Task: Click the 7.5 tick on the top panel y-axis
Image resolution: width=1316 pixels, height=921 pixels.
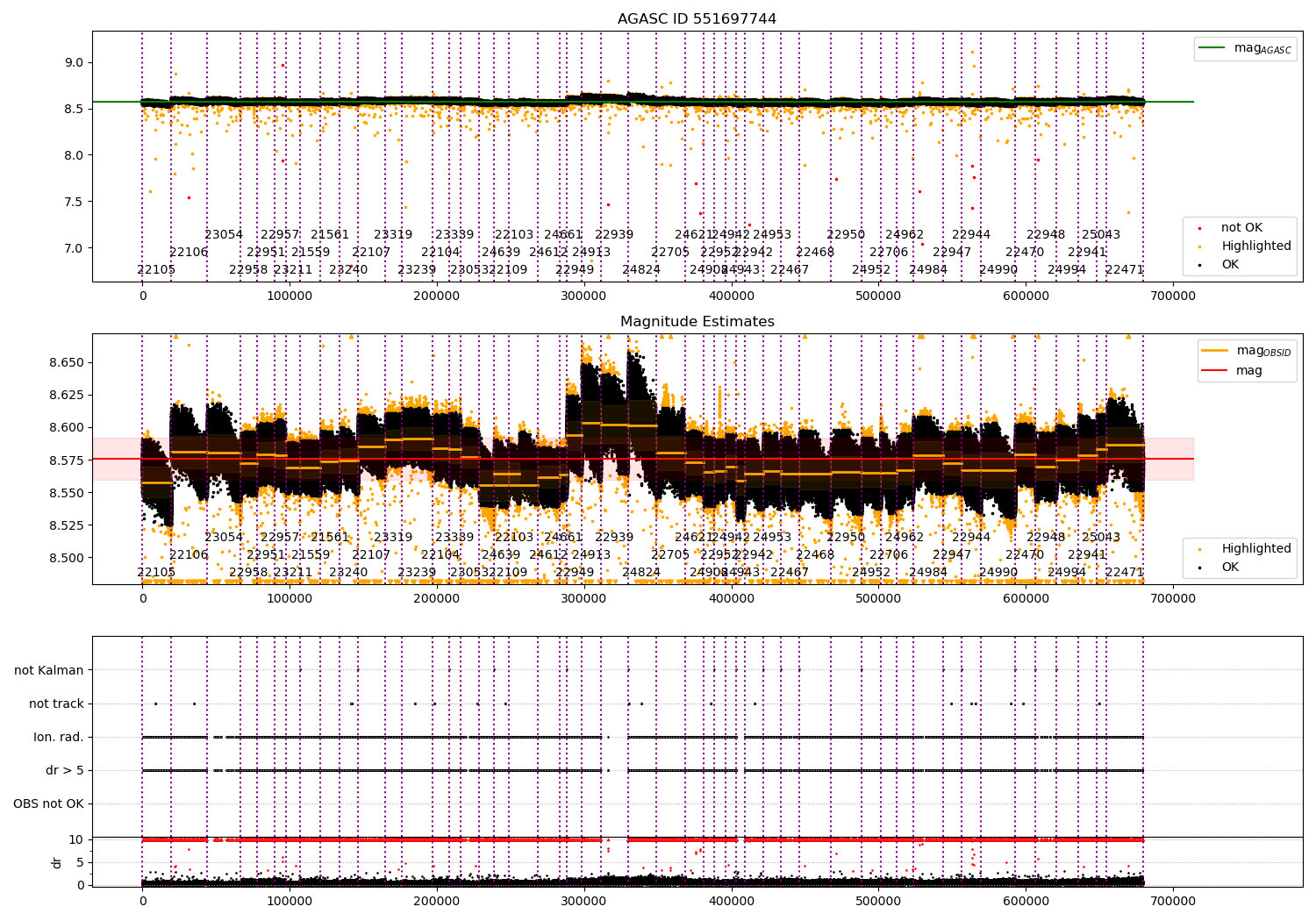Action: coord(75,202)
